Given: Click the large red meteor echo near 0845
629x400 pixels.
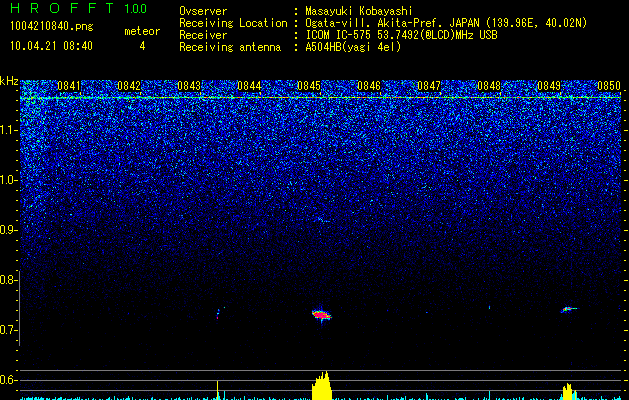Looking at the screenshot, I should 321,315.
